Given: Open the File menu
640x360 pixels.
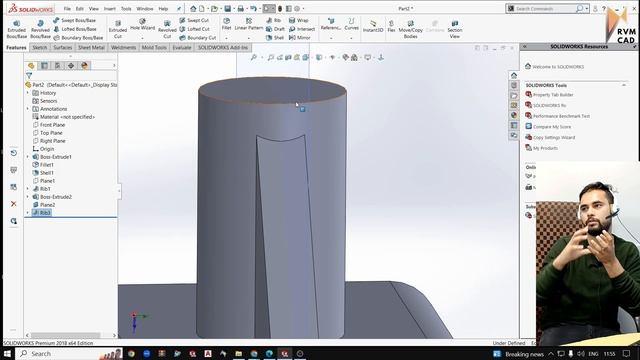Looking at the screenshot, I should [x=67, y=9].
